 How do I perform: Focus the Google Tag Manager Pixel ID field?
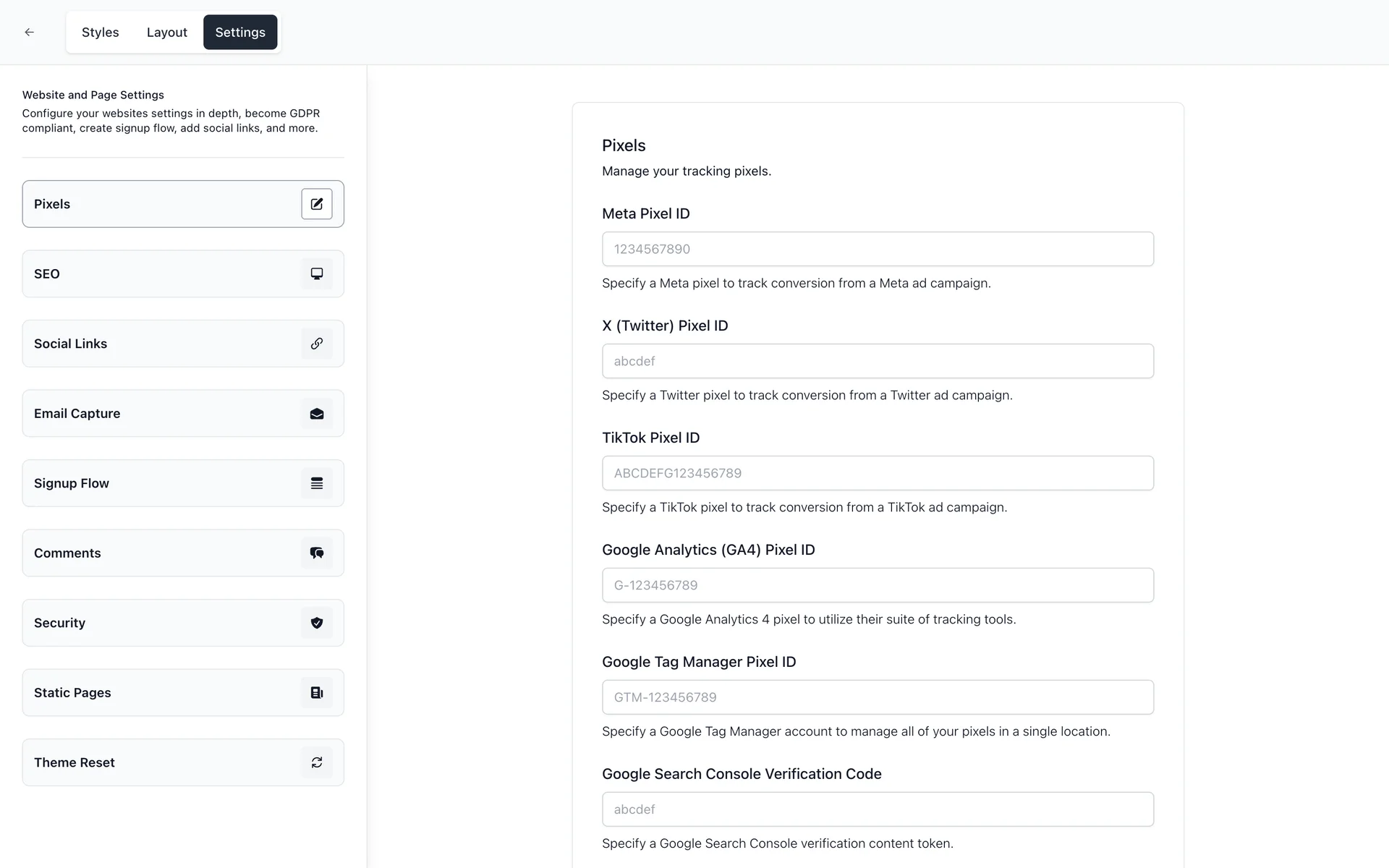pyautogui.click(x=878, y=697)
